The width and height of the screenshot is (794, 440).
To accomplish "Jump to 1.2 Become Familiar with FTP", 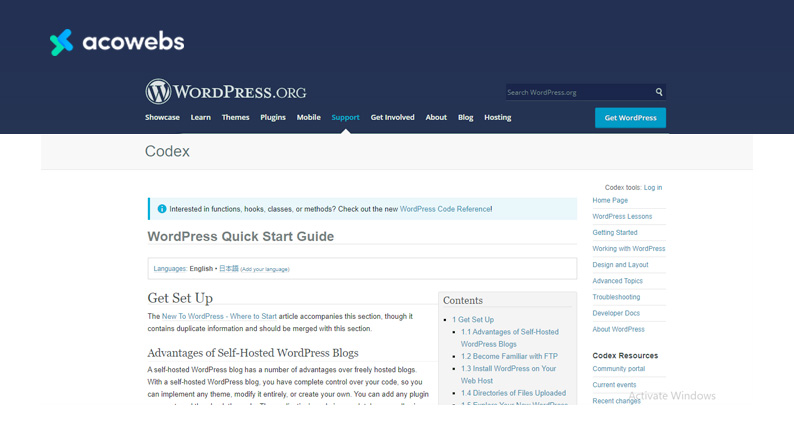I will coord(509,356).
